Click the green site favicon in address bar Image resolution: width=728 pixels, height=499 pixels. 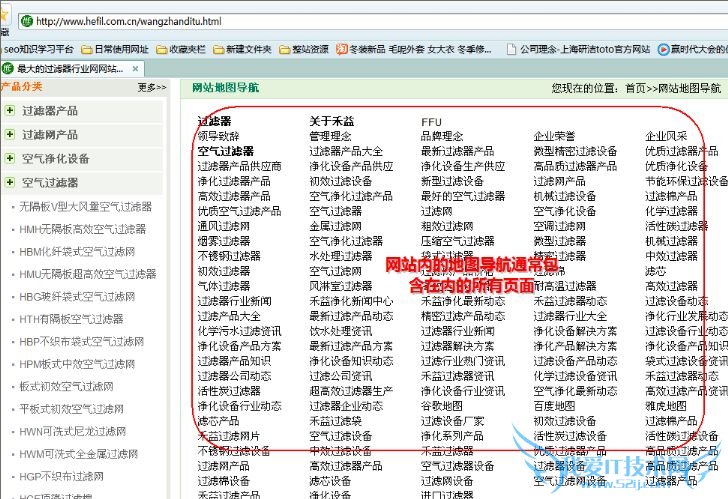tap(27, 21)
